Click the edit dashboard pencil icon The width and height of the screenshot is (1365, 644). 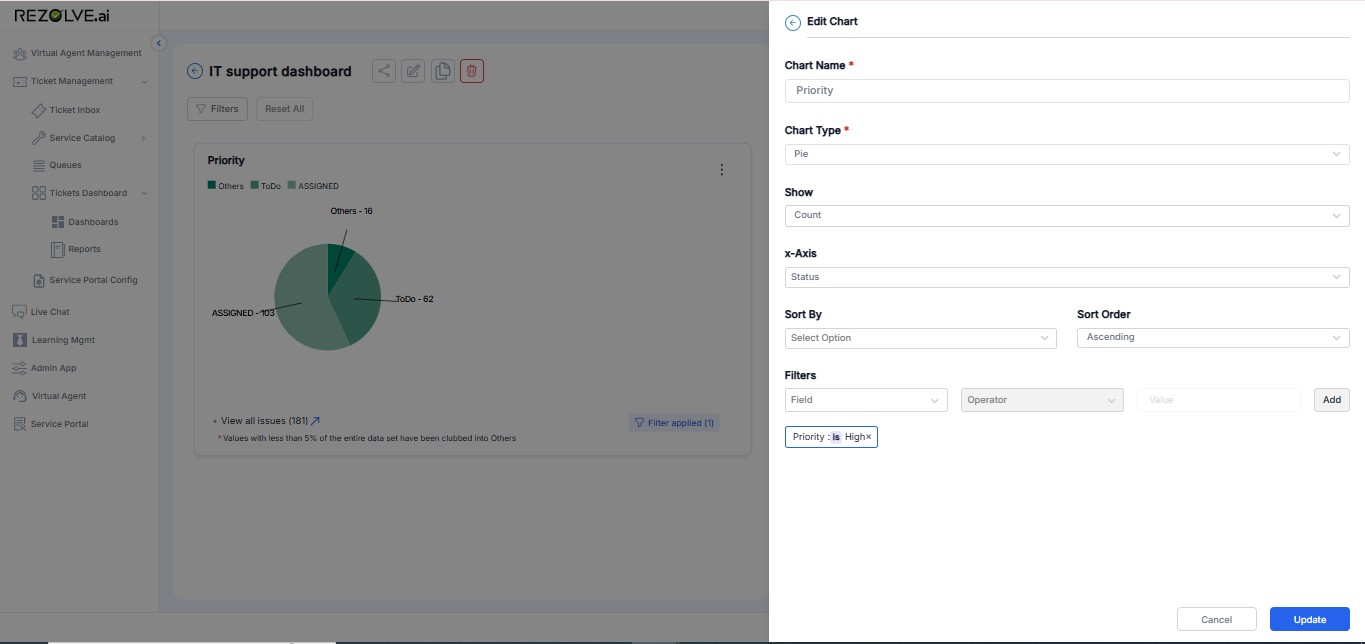point(413,71)
